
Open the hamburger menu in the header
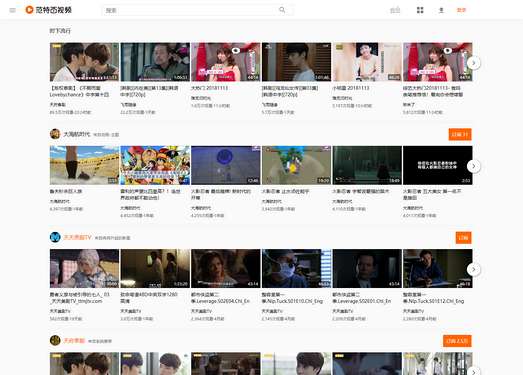(13, 10)
